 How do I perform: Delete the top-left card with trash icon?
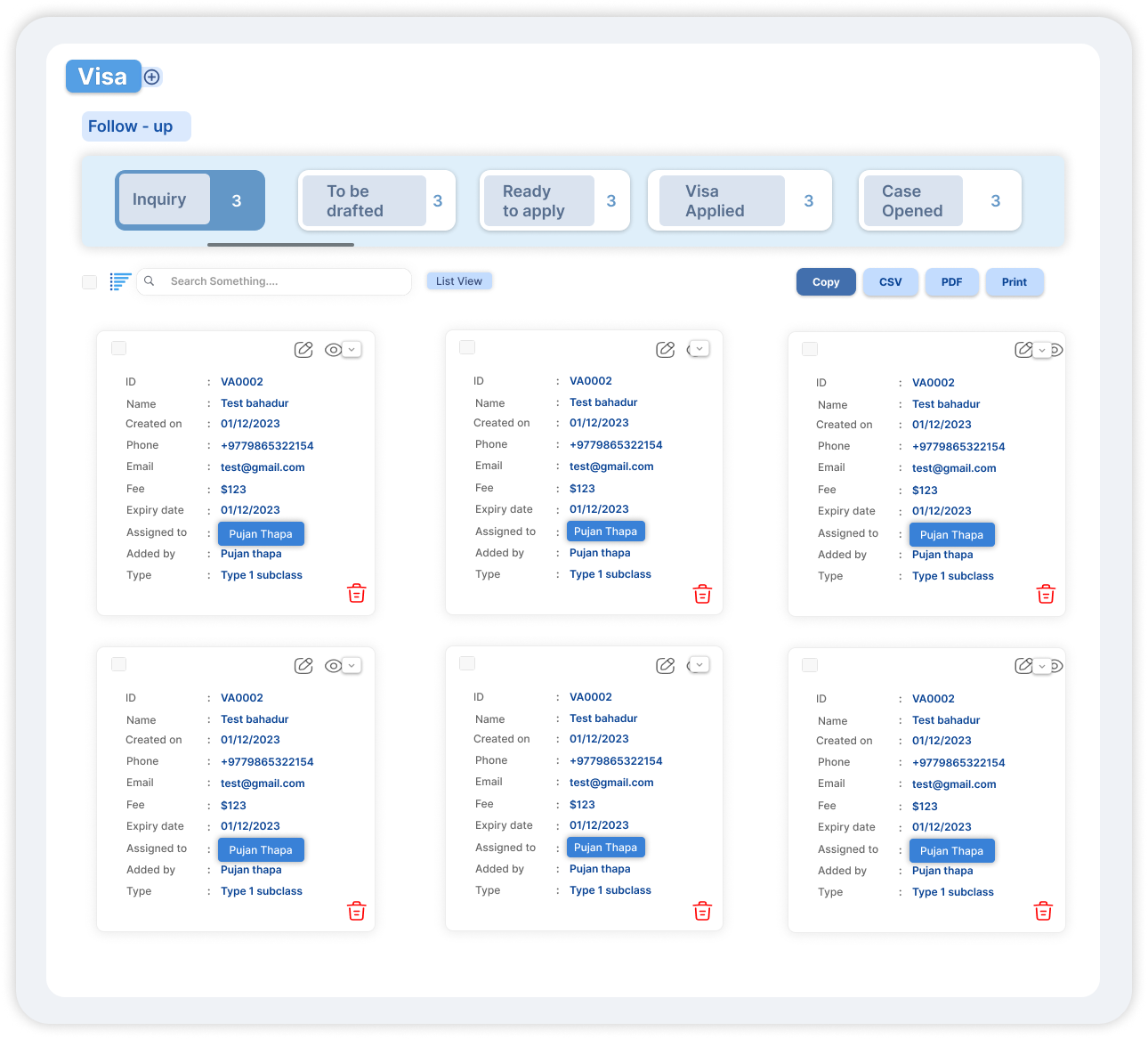click(357, 594)
